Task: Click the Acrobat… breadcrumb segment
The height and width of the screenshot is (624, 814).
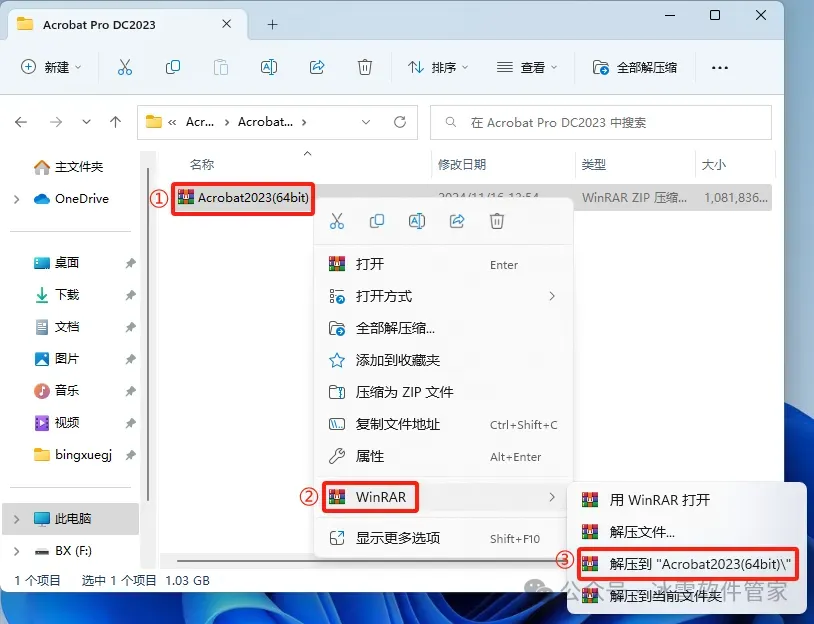Action: 265,122
